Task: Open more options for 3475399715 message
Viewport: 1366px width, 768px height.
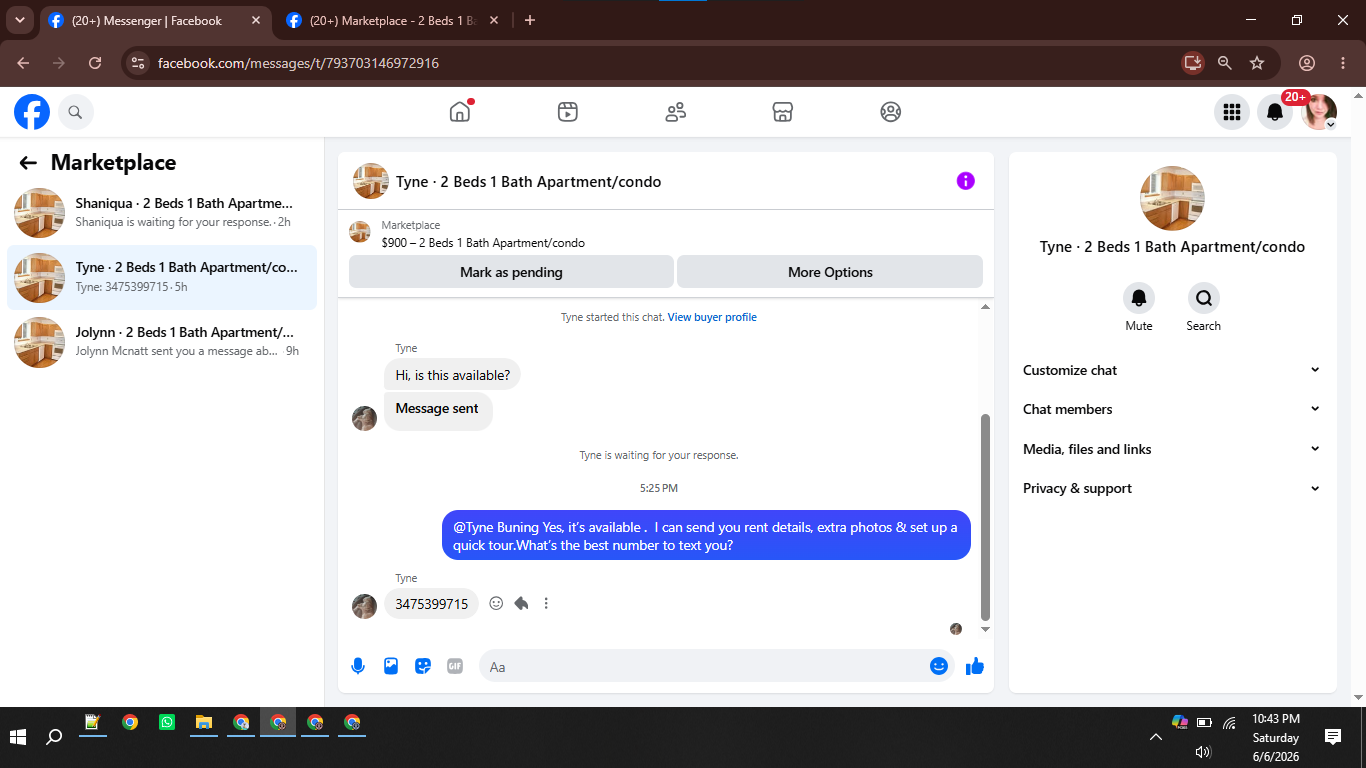Action: [546, 603]
